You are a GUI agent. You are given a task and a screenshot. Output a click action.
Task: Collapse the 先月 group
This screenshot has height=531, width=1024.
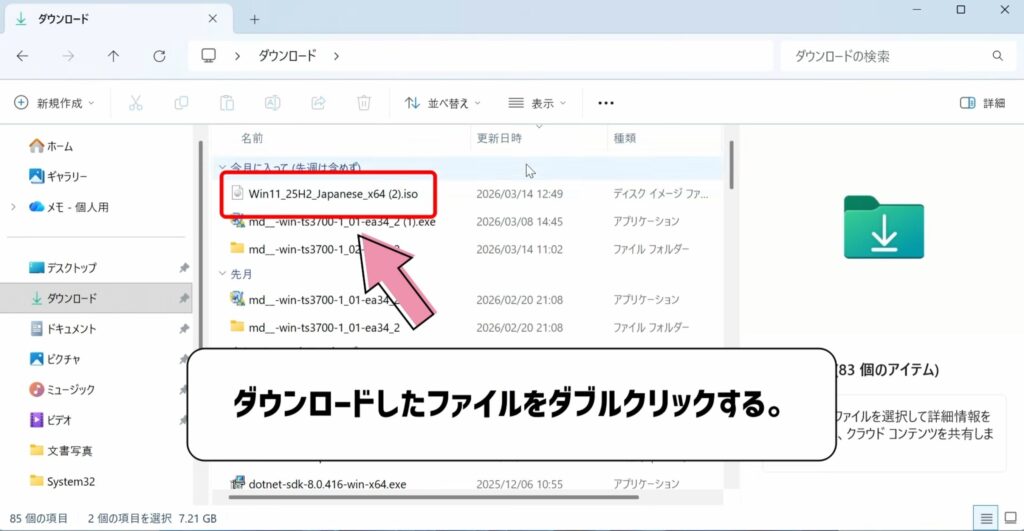click(x=223, y=274)
